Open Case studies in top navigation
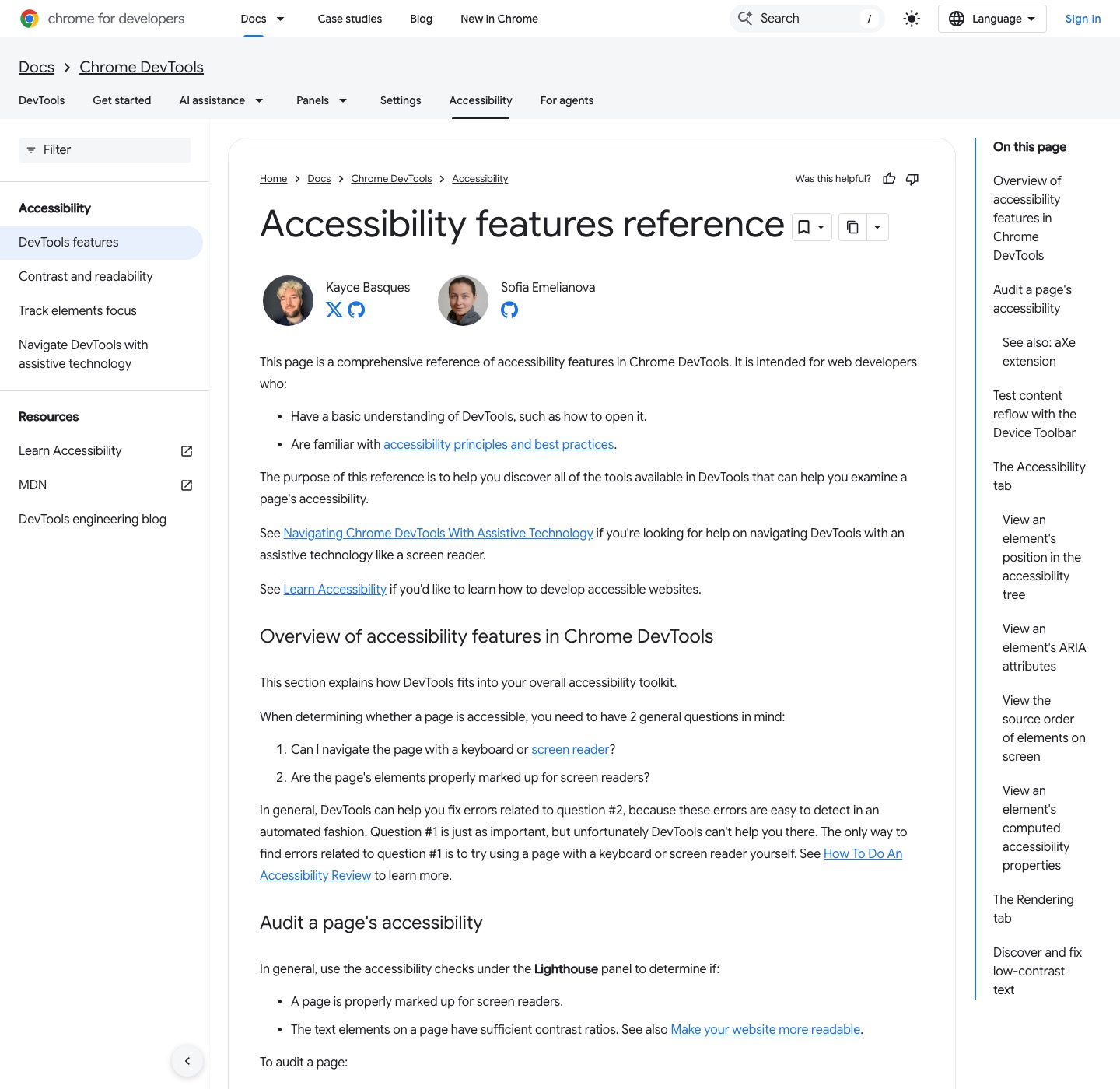 [x=350, y=19]
